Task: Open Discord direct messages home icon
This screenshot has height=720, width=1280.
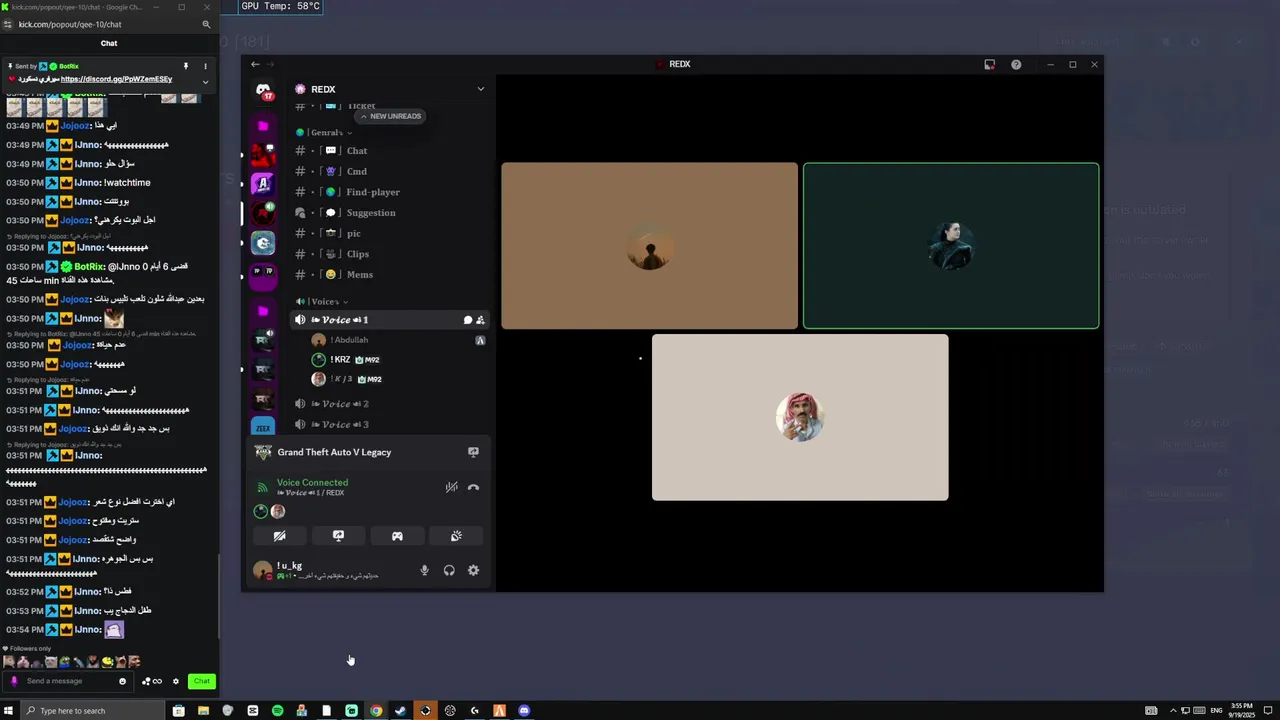Action: click(263, 90)
